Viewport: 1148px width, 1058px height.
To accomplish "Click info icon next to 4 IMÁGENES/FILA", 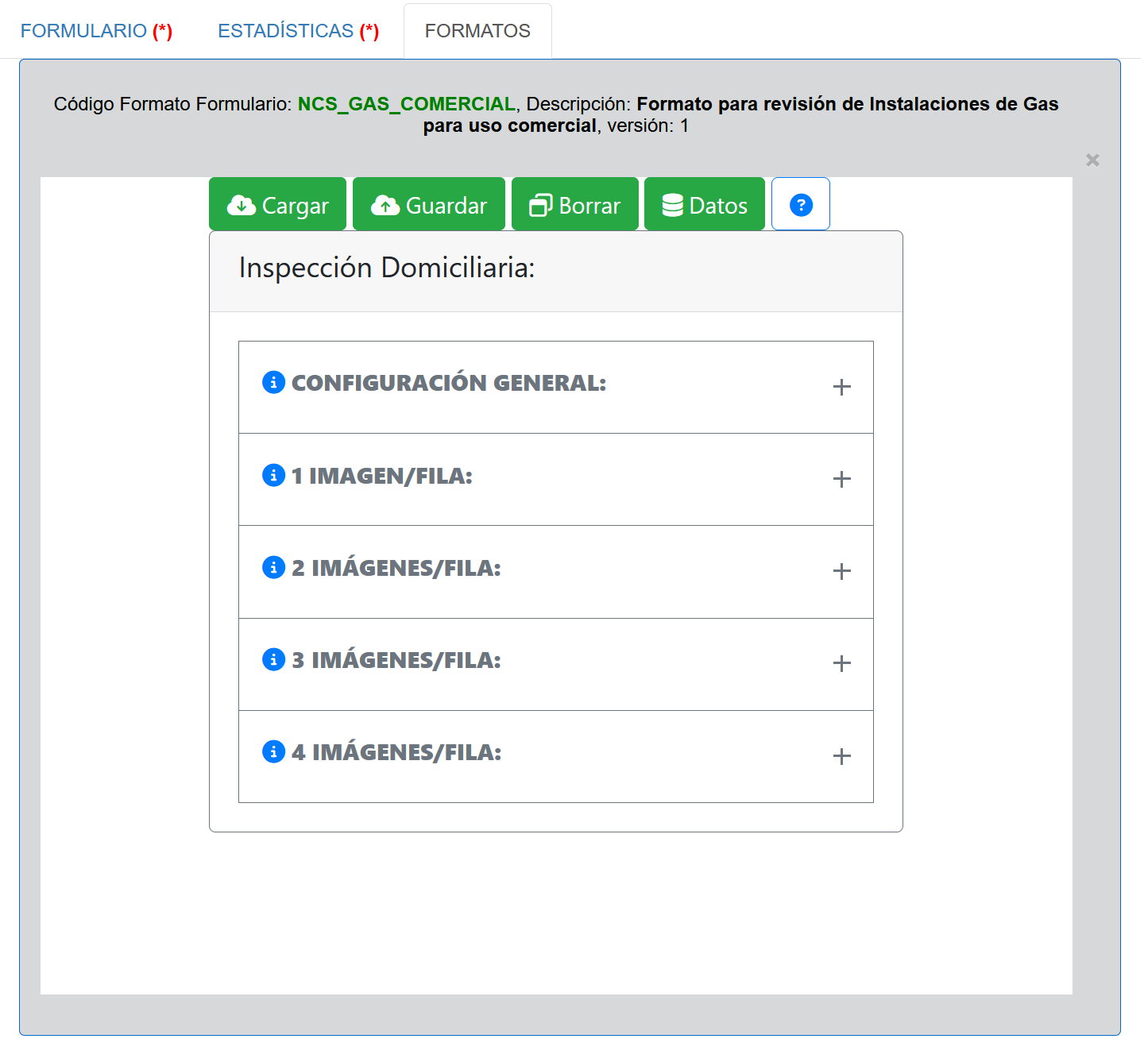I will [x=273, y=751].
